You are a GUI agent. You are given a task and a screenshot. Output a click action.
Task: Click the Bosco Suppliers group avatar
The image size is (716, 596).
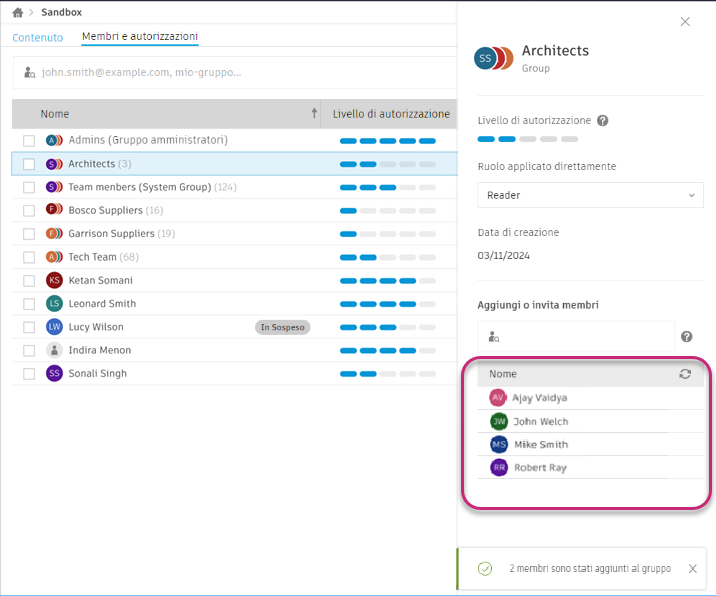point(54,209)
